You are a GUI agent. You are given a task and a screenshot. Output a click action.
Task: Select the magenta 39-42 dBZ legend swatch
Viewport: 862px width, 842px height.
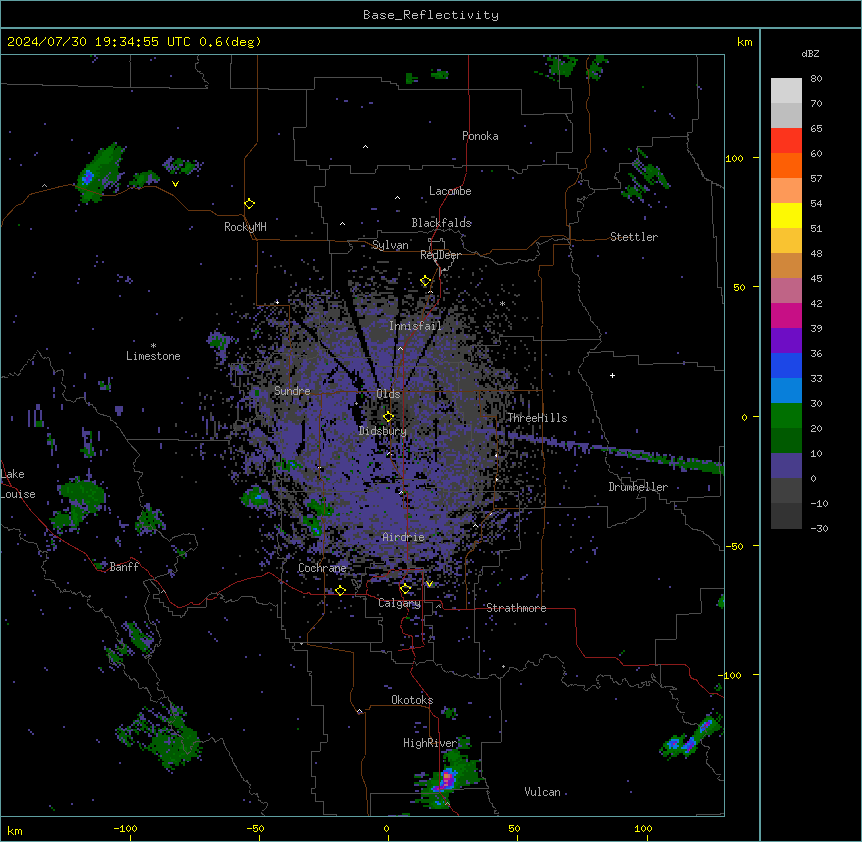(786, 315)
